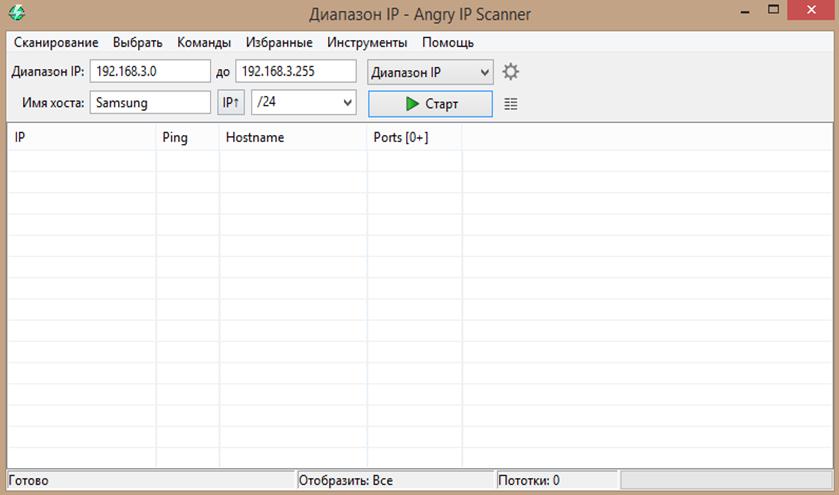Image resolution: width=839 pixels, height=495 pixels.
Task: Click the Потоки: 0 status entry
Action: pos(529,481)
